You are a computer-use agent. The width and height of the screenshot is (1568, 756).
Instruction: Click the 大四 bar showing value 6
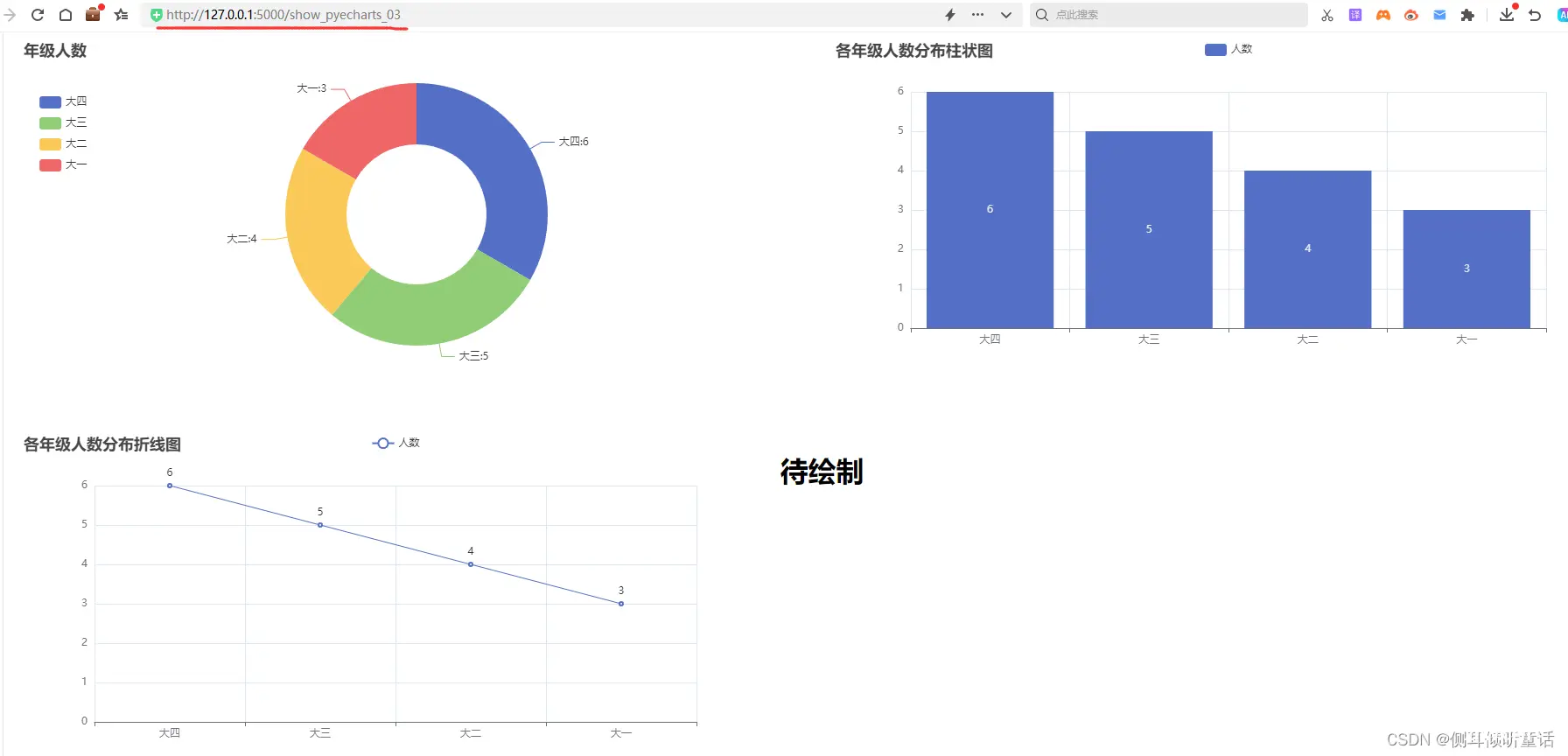pos(990,210)
